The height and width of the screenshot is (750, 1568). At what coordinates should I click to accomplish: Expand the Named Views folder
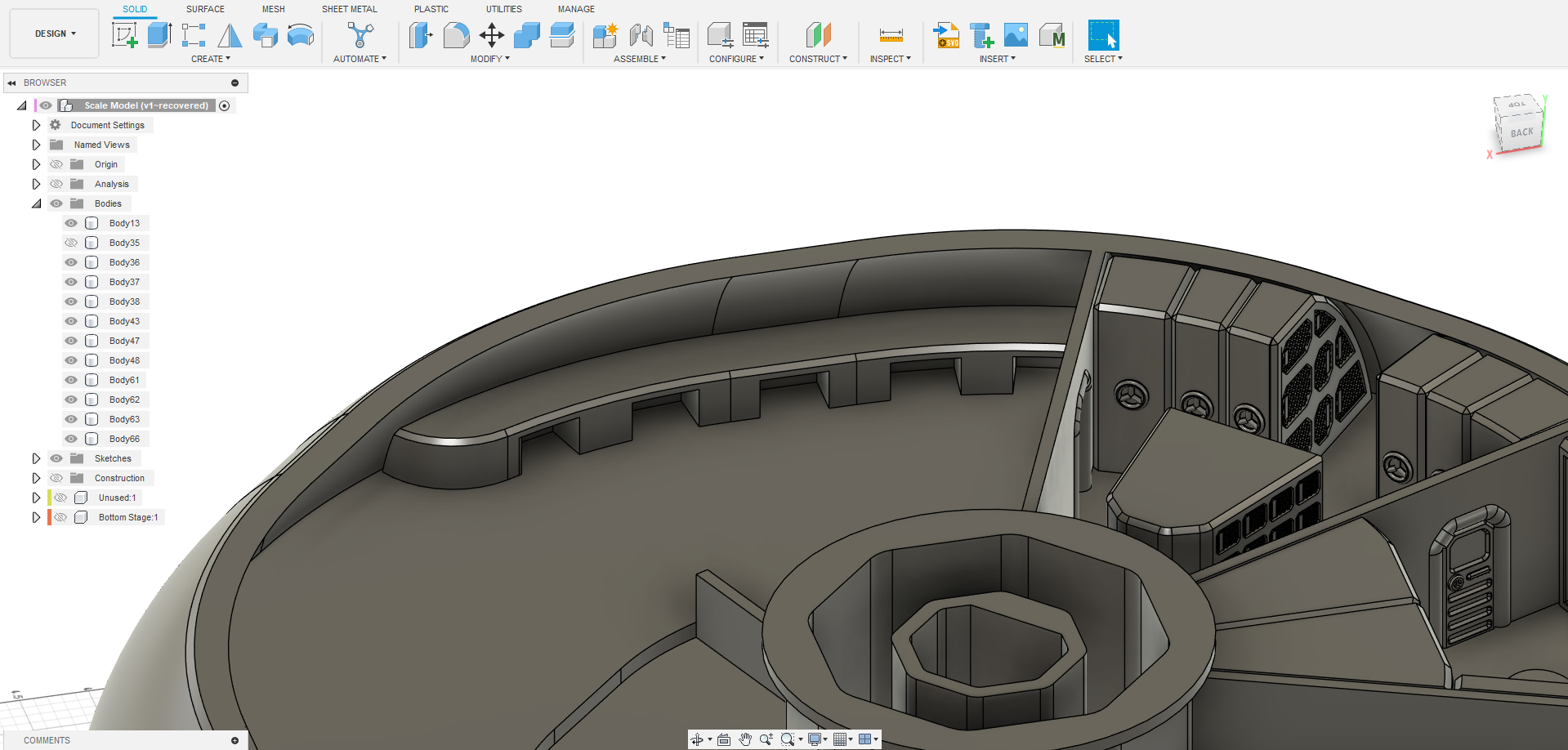point(36,145)
